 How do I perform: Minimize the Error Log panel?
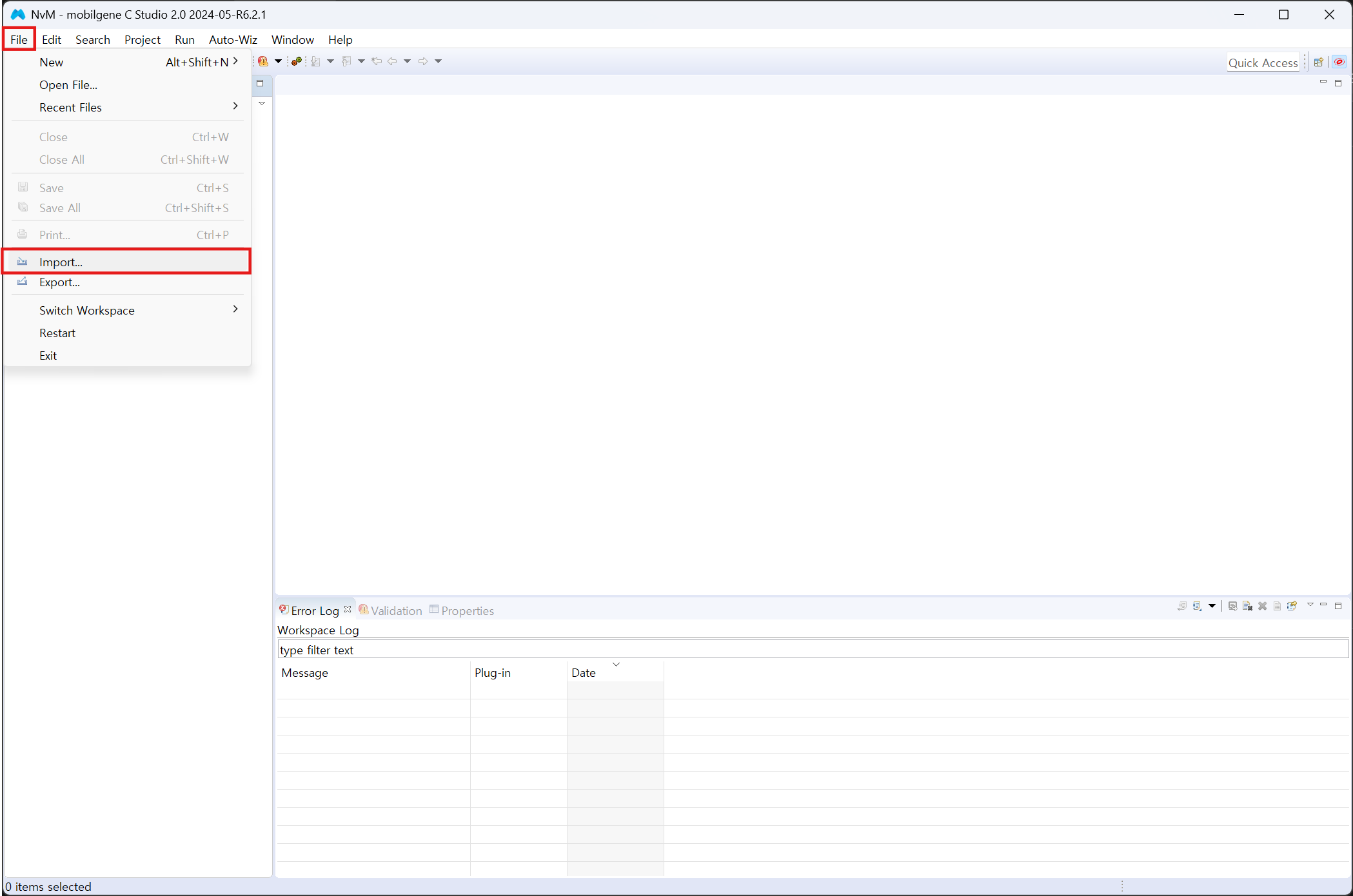point(1323,605)
